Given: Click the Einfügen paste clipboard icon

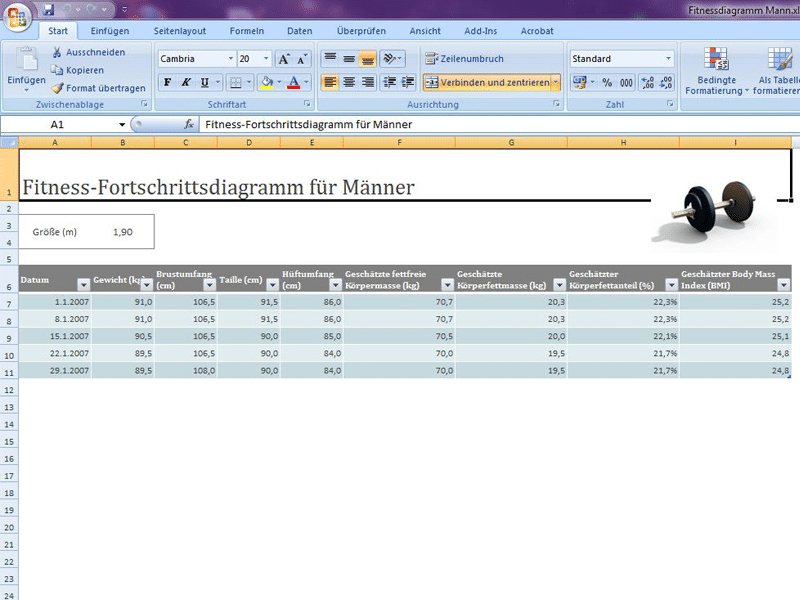Looking at the screenshot, I should click(x=26, y=59).
